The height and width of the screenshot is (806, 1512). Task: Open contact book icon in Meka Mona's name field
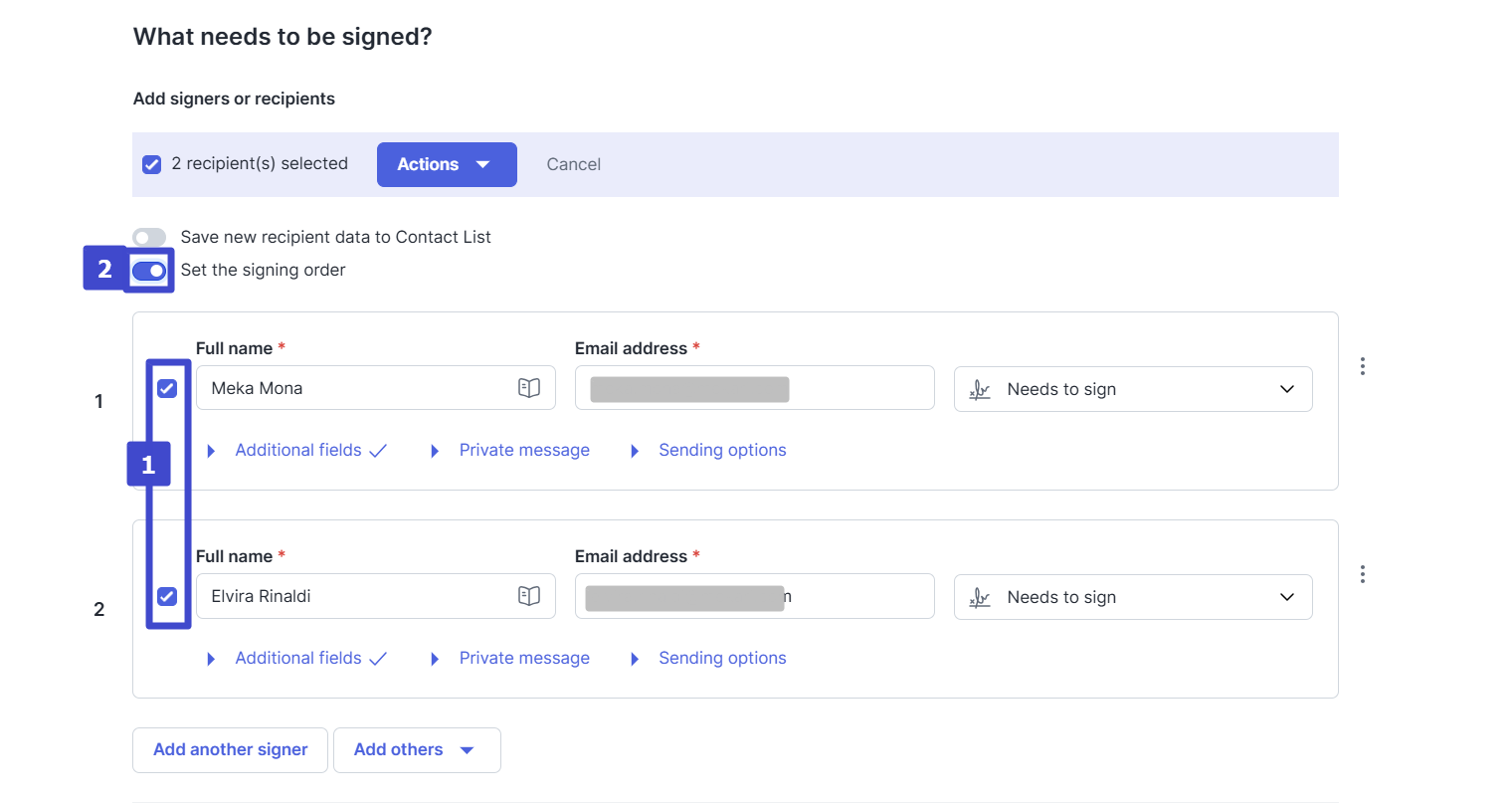pyautogui.click(x=529, y=388)
